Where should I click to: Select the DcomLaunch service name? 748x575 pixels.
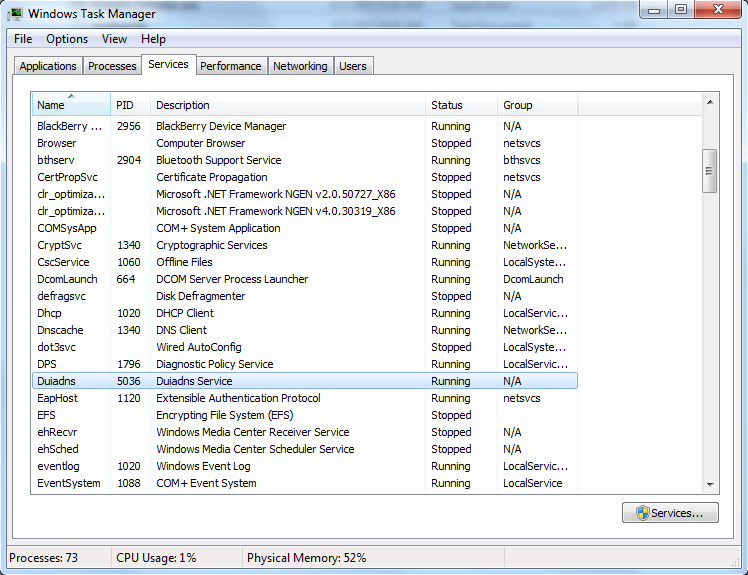tap(67, 279)
